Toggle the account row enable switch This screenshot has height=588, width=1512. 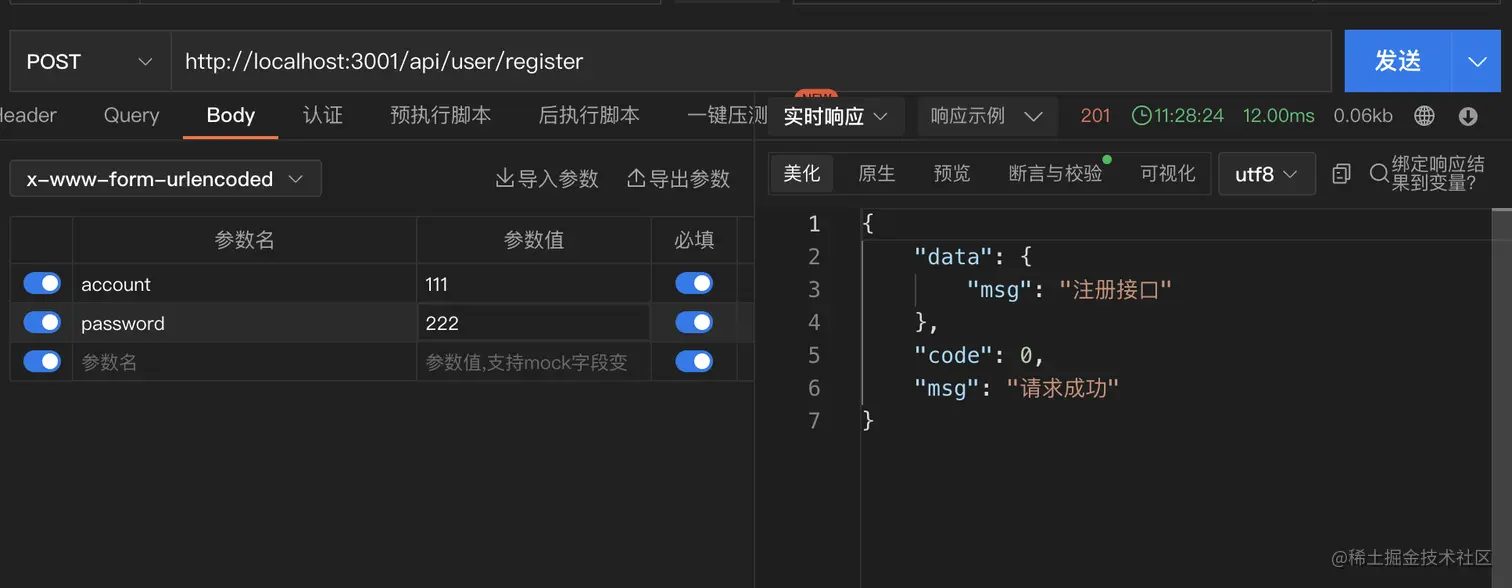click(x=42, y=284)
